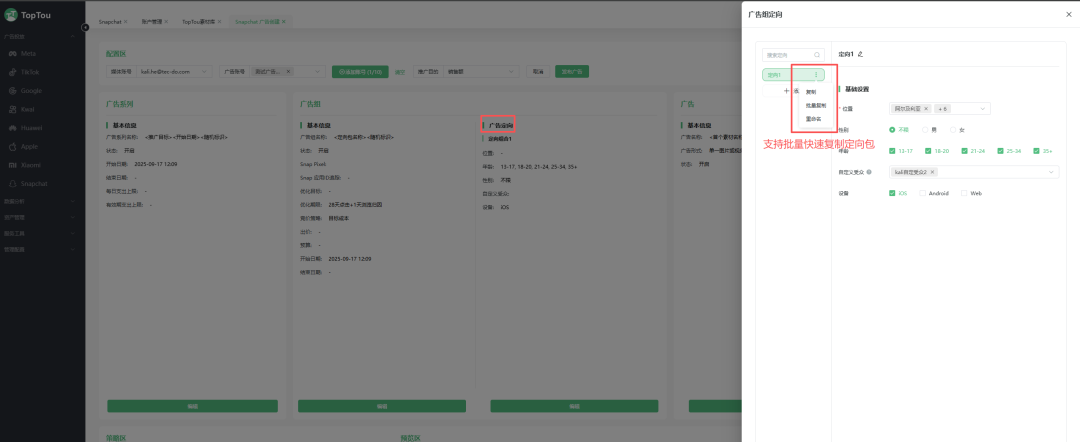
Task: Select the 定向1 targeting item
Action: tap(793, 74)
